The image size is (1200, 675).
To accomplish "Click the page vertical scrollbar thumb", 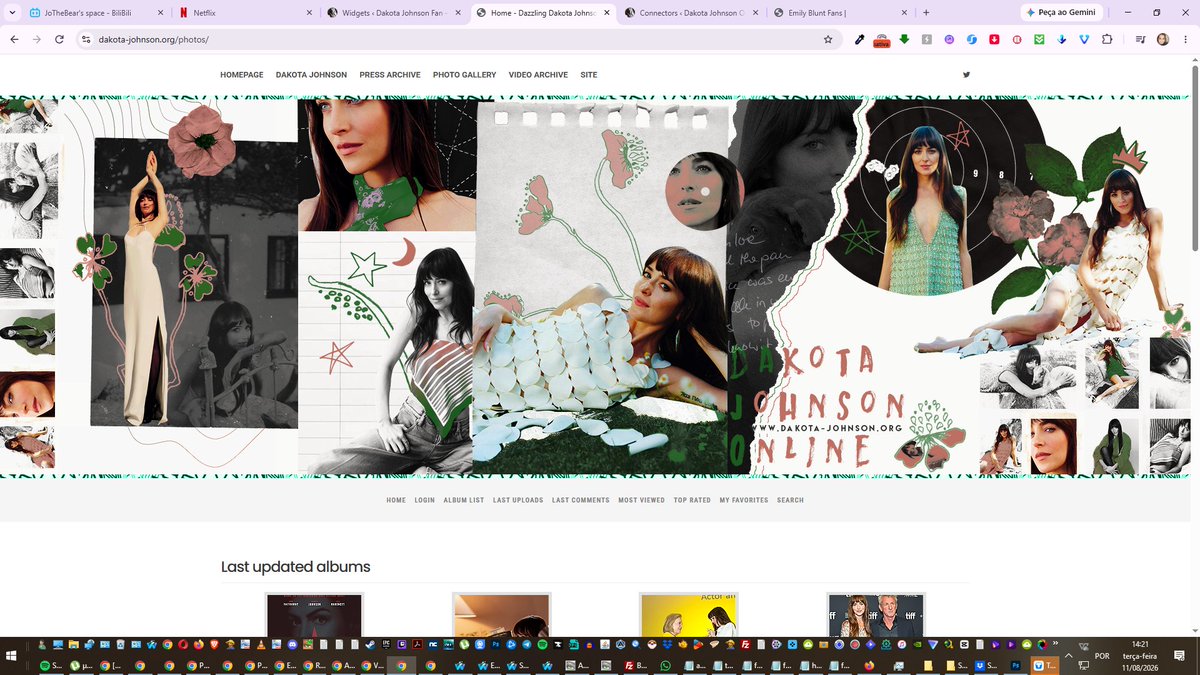I will pyautogui.click(x=1194, y=160).
